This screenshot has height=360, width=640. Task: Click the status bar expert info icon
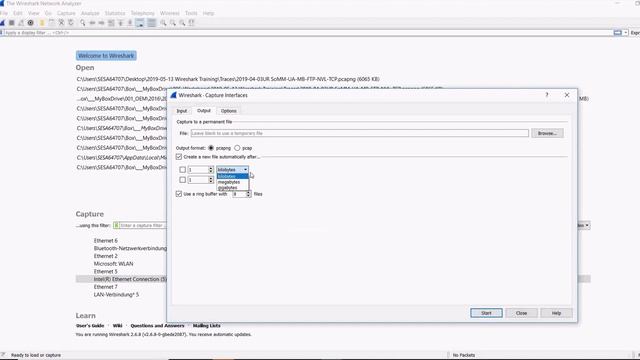3,355
